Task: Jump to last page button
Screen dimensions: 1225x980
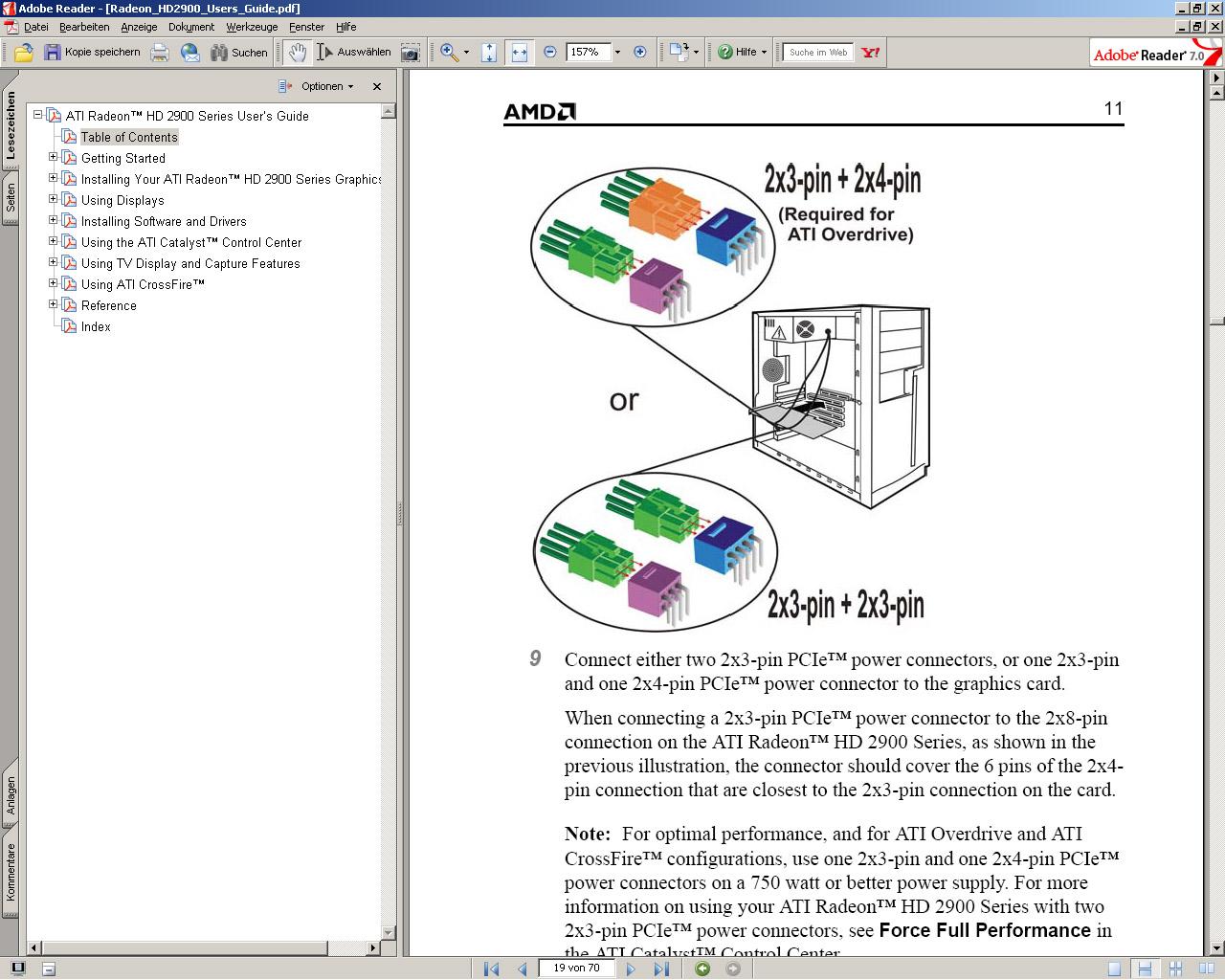Action: 661,969
